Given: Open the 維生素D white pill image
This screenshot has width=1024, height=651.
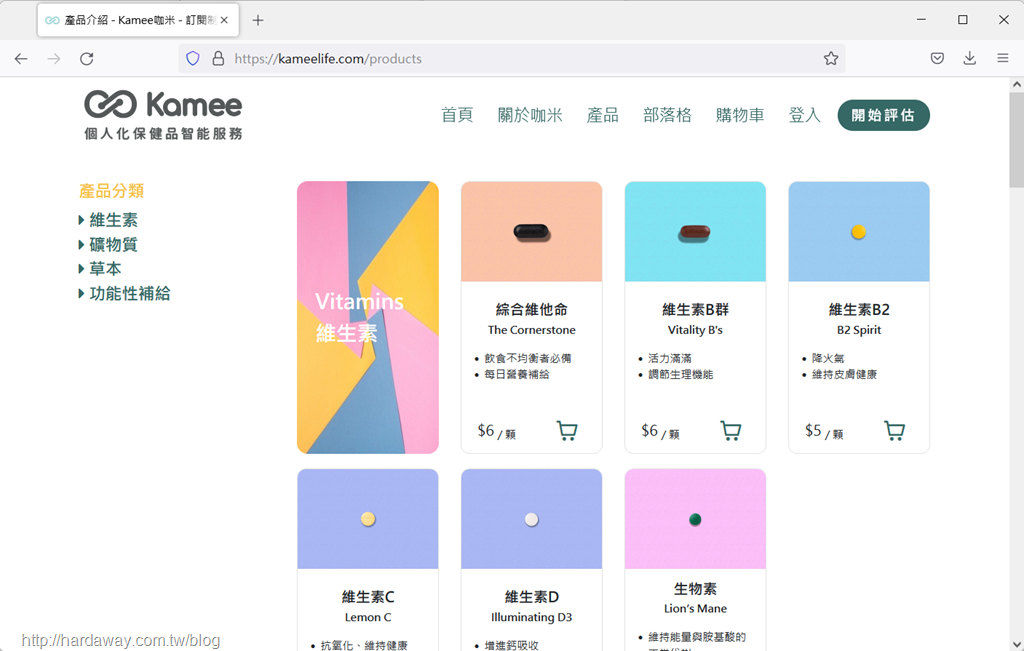Looking at the screenshot, I should (532, 519).
